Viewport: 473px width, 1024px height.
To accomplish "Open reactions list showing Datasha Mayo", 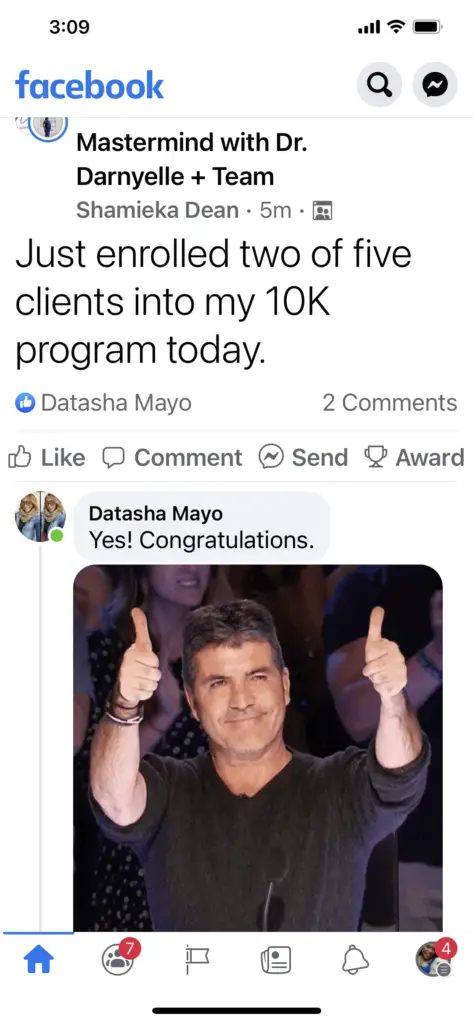I will coord(103,403).
